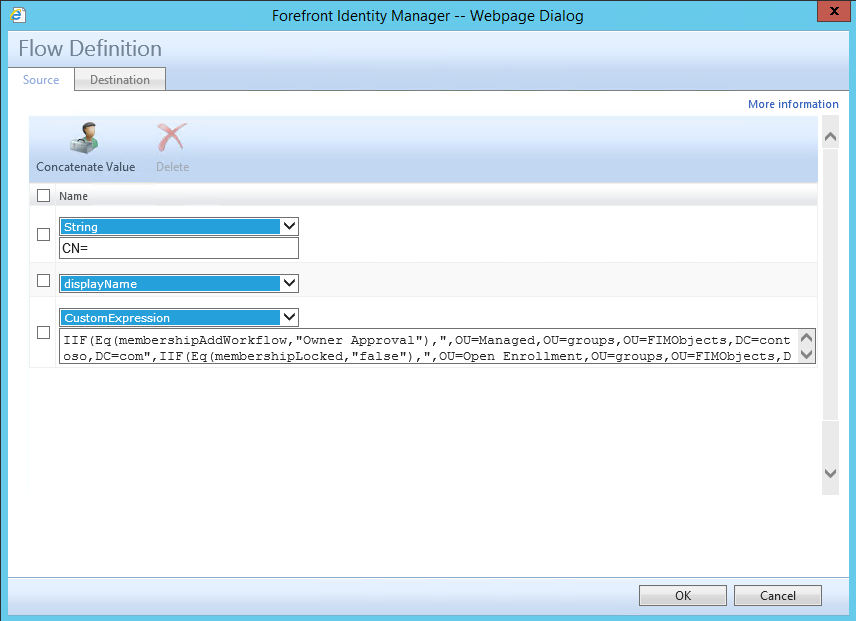Click the main panel scroll down arrow
Image resolution: width=856 pixels, height=621 pixels.
[x=830, y=474]
